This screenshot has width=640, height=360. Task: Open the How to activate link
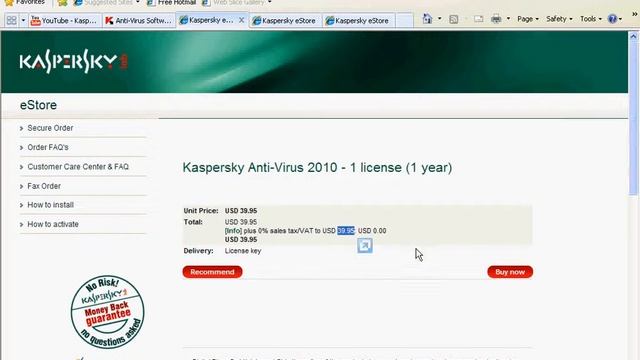[x=53, y=224]
